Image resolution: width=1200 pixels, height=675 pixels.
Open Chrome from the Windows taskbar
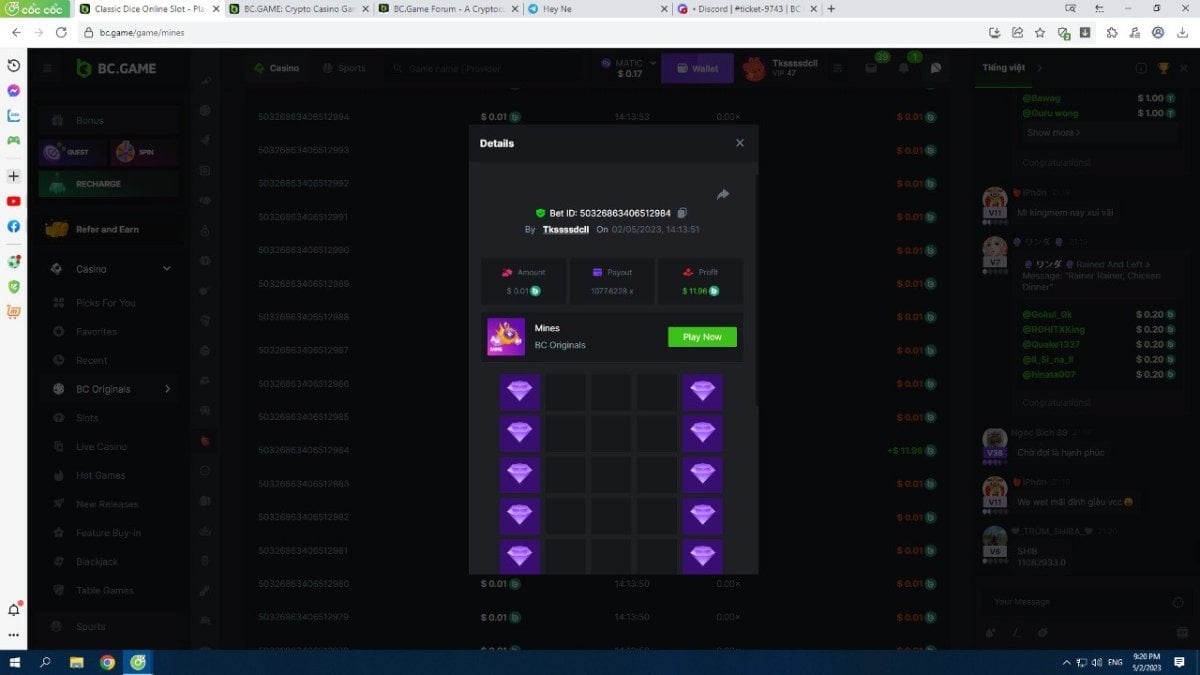coord(107,662)
